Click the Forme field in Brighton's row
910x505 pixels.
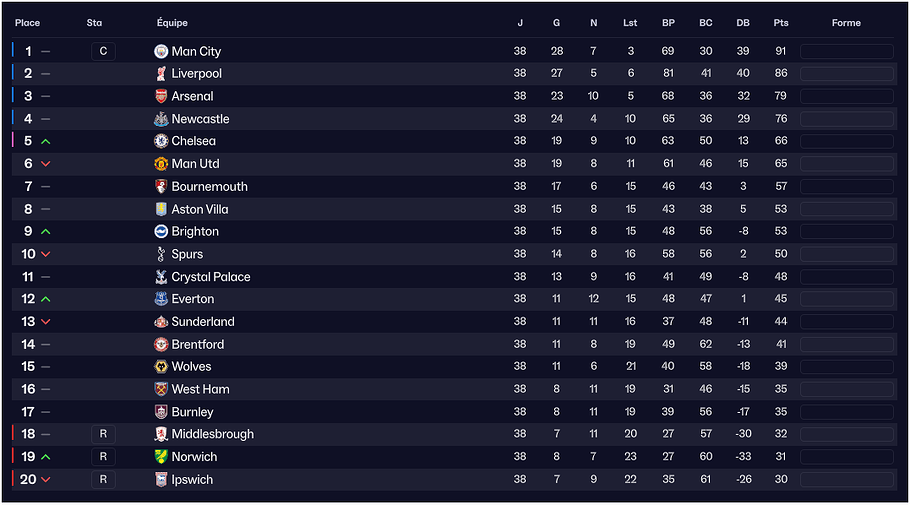coord(846,231)
